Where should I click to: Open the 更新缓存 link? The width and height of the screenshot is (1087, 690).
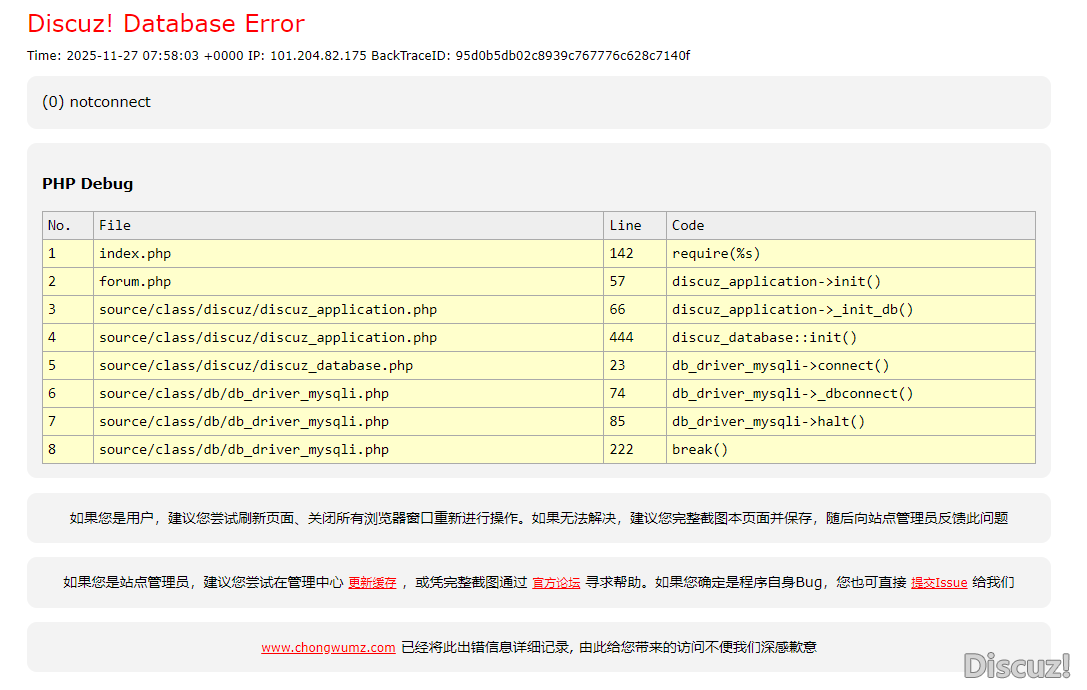(372, 583)
